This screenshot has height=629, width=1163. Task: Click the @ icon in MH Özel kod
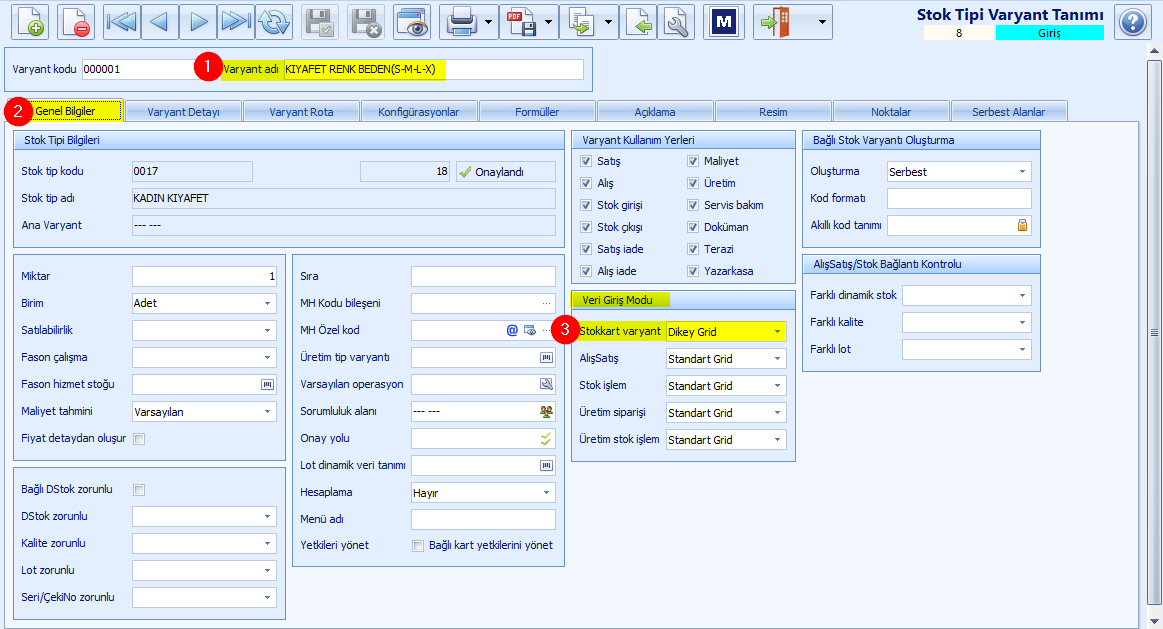pos(512,330)
